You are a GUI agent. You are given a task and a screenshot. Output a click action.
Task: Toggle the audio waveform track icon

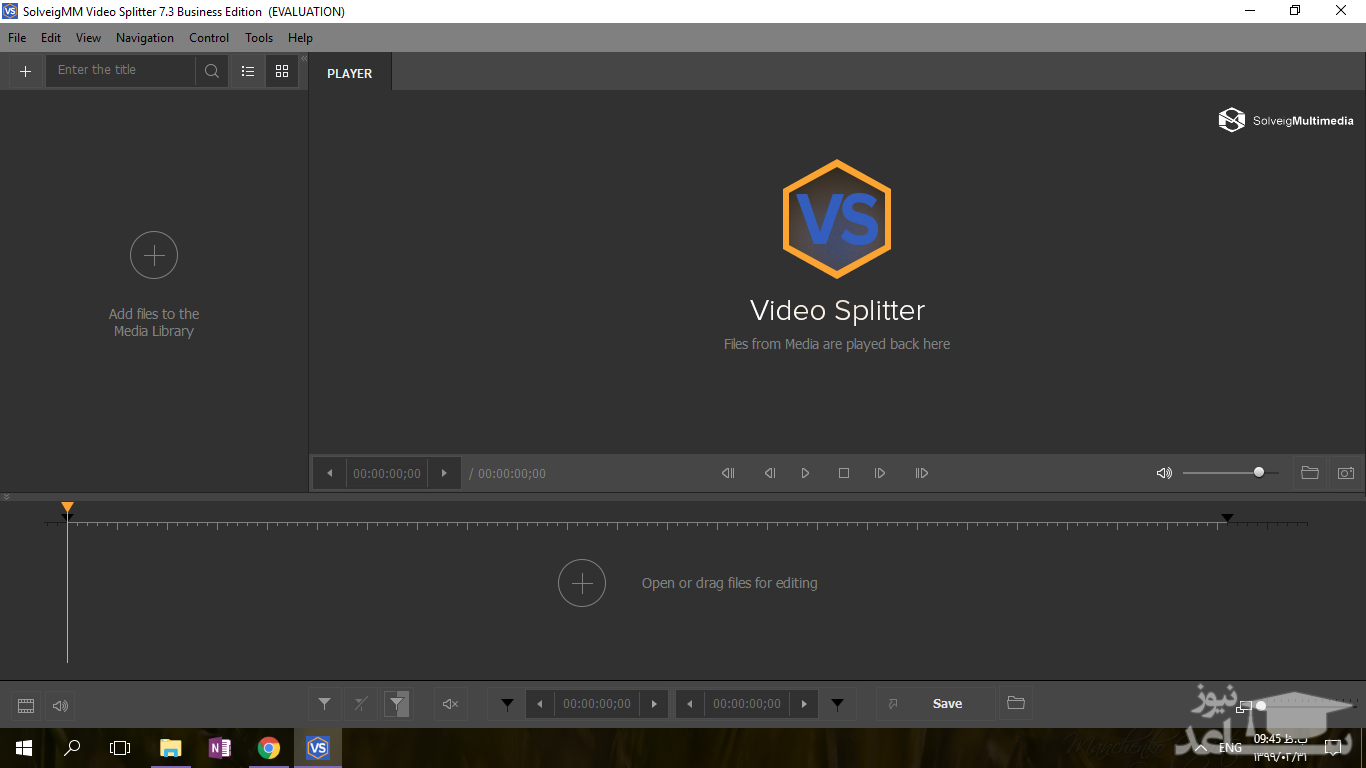61,706
